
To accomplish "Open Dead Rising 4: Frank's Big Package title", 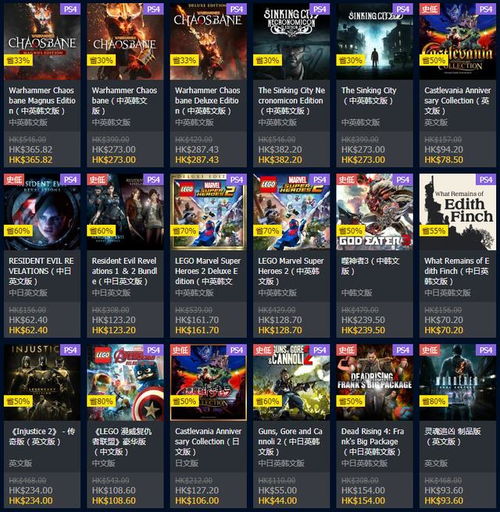I will (373, 442).
